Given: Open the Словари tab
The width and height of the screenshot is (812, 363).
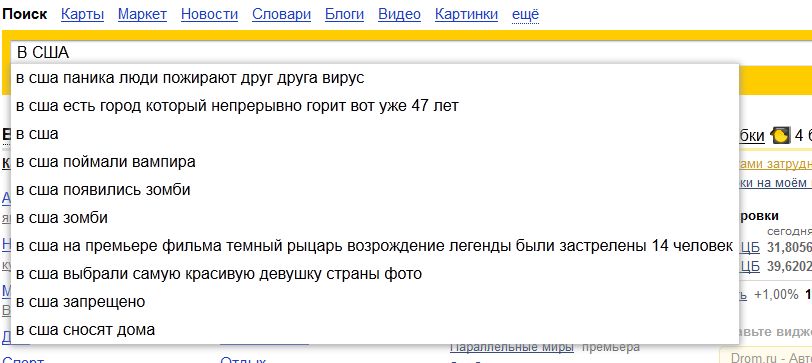Looking at the screenshot, I should pyautogui.click(x=281, y=14).
